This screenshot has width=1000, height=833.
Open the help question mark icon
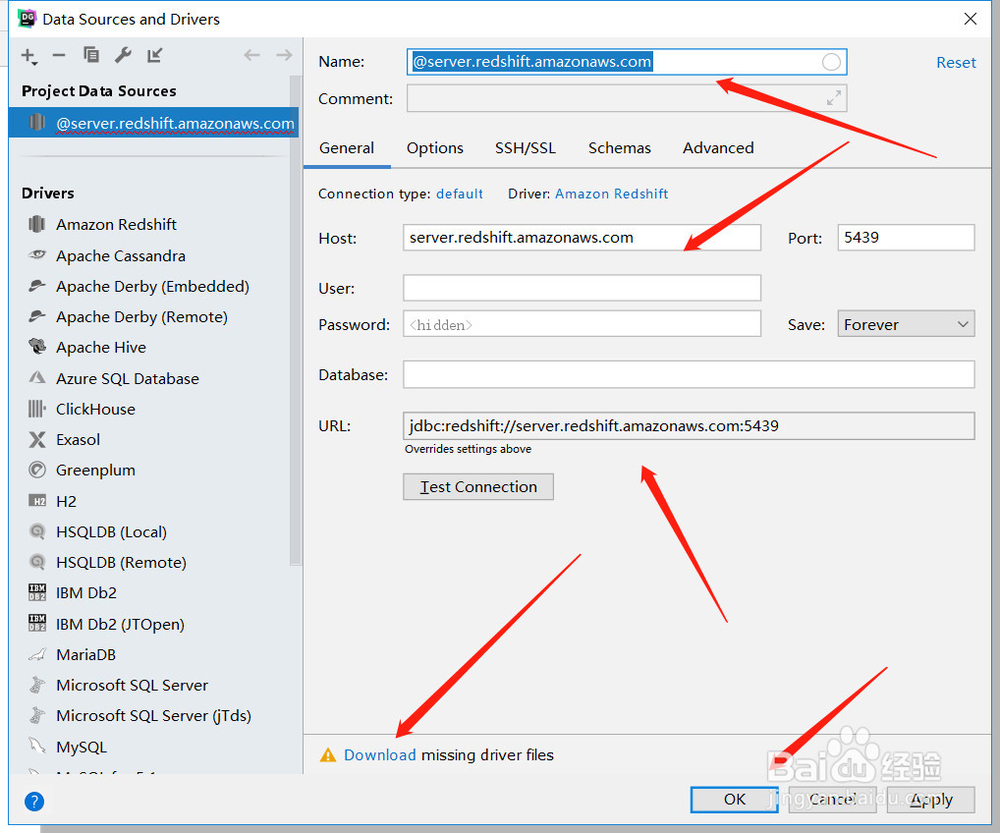click(34, 801)
